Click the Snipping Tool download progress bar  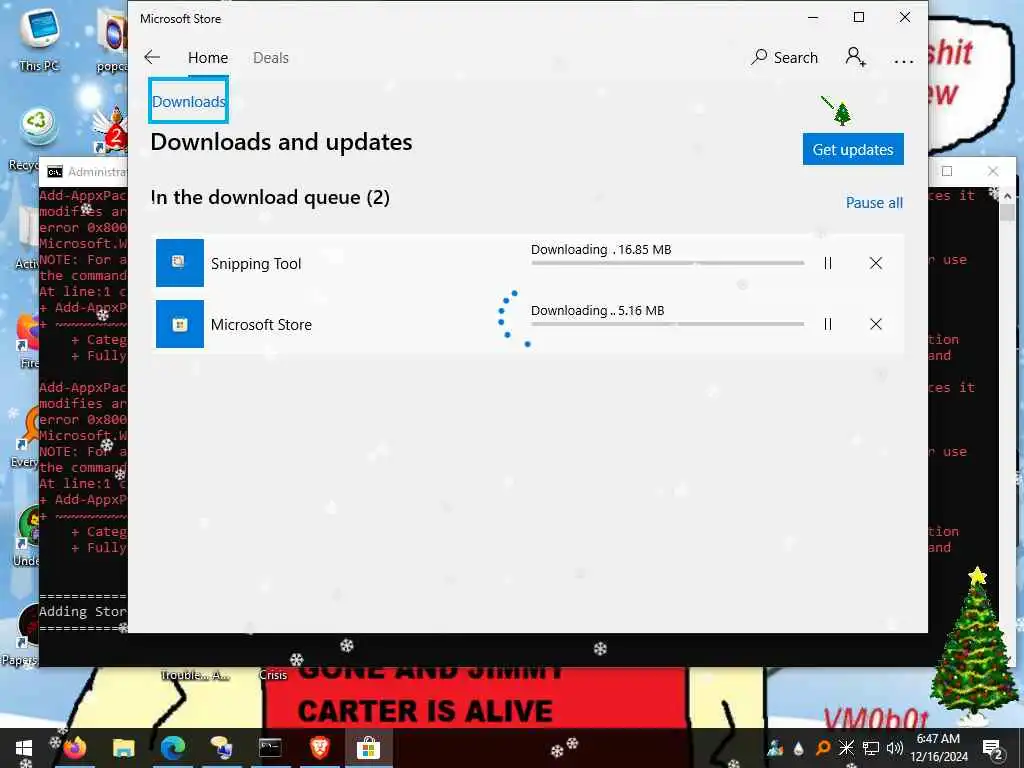click(x=667, y=263)
